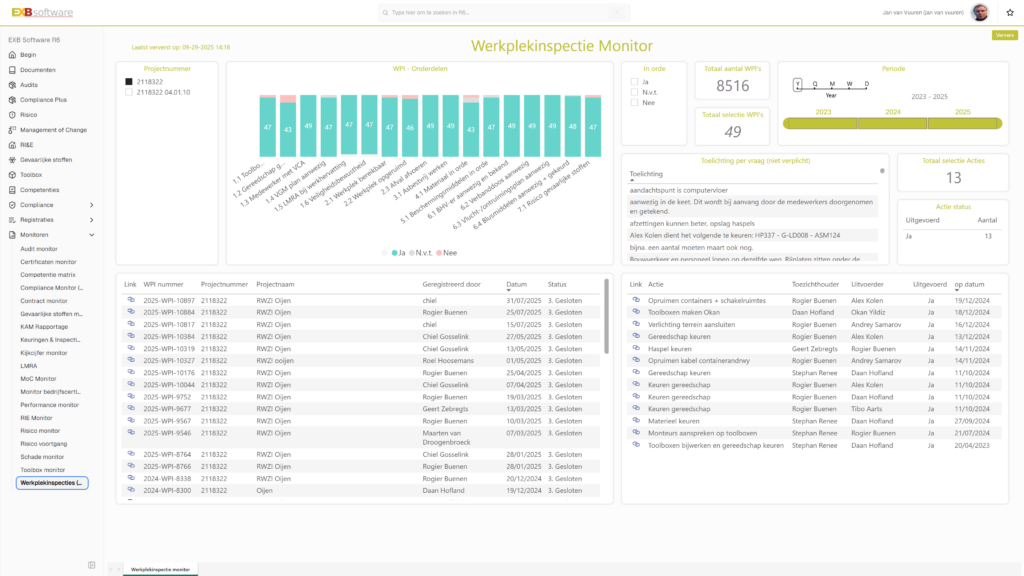Collapse the Monitoren section
Viewport: 1024px width, 576px height.
(x=92, y=235)
